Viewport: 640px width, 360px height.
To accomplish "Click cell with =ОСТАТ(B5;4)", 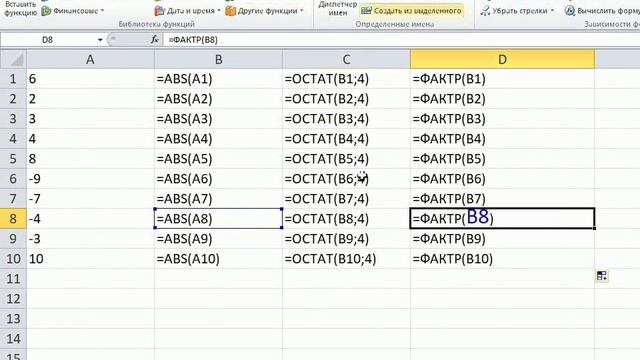I will tap(346, 159).
